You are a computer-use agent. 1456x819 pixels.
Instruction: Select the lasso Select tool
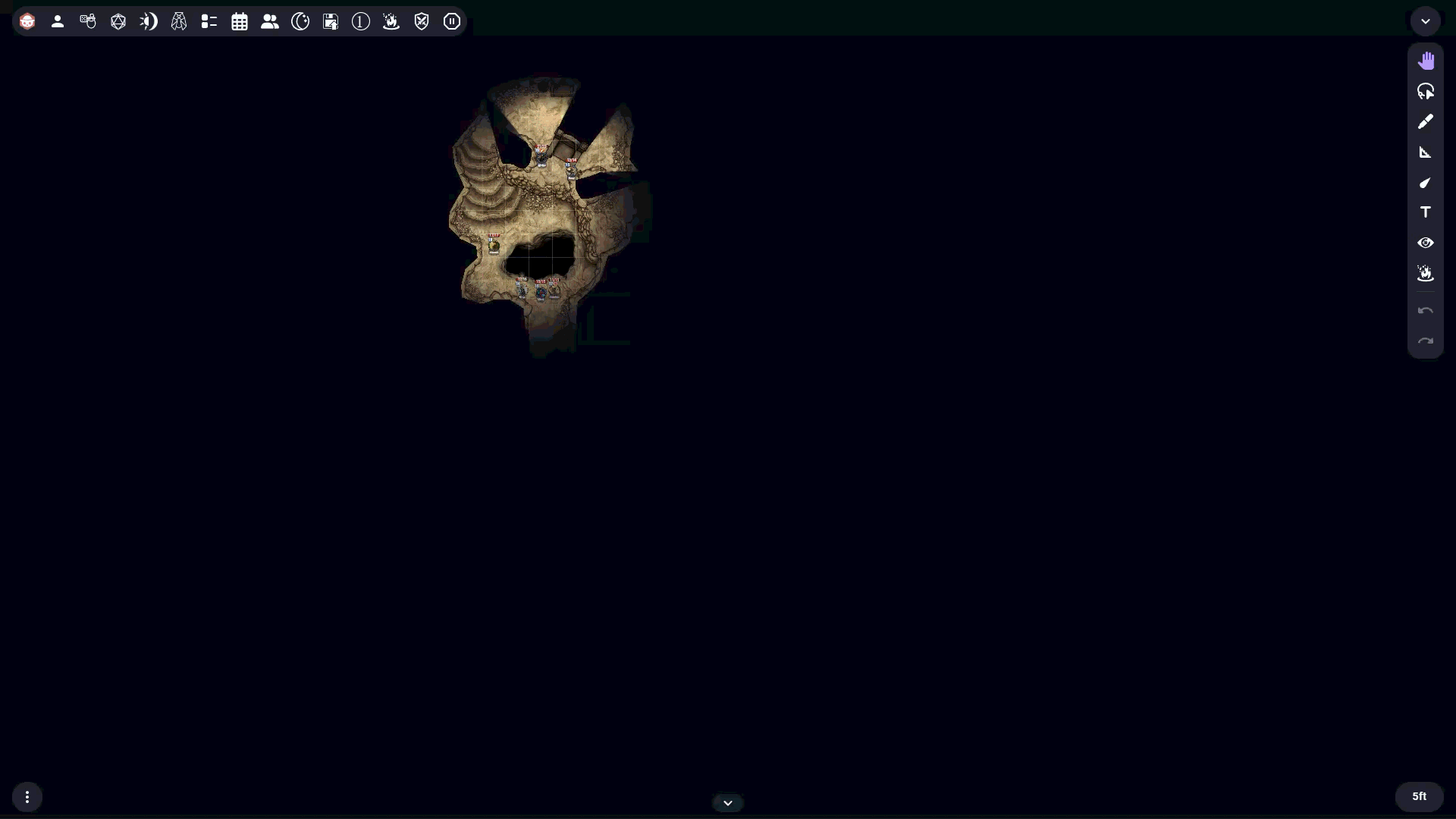pyautogui.click(x=1426, y=91)
